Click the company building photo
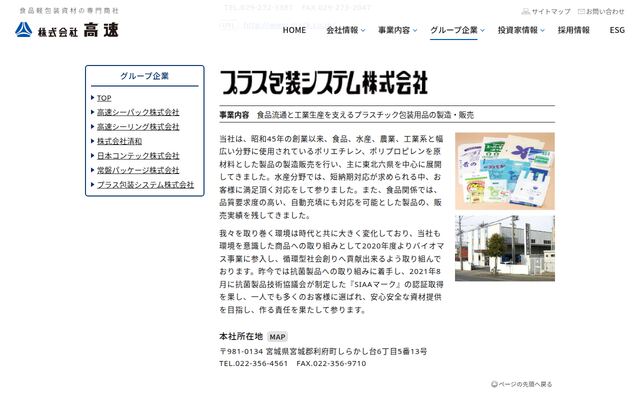Viewport: 640px width, 400px height. pos(505,249)
